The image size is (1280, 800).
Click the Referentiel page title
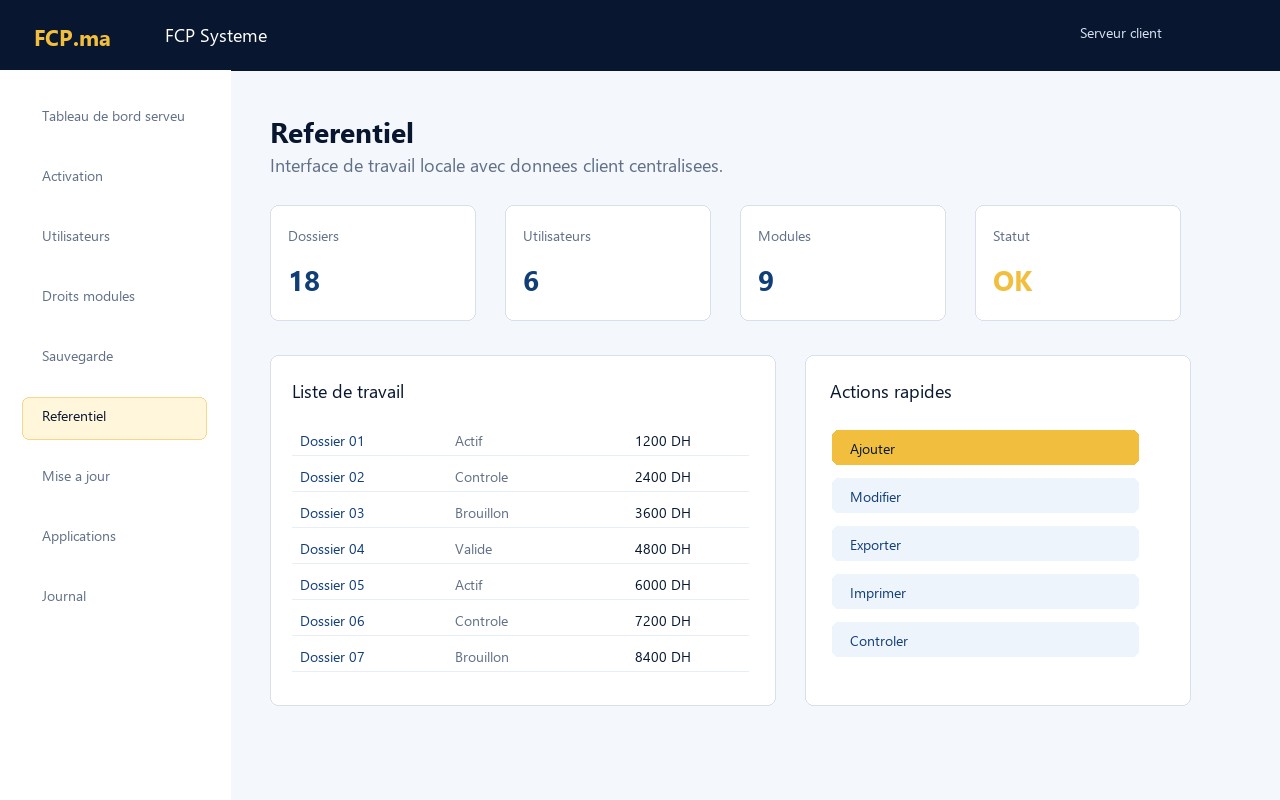[342, 133]
